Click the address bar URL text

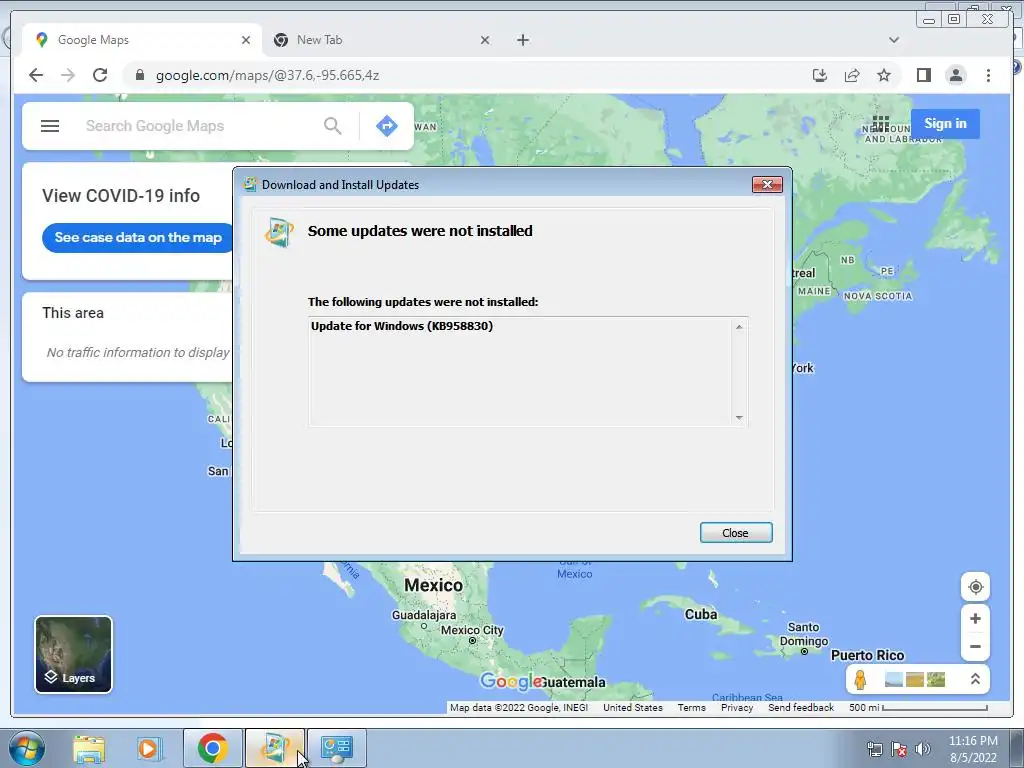[x=267, y=75]
